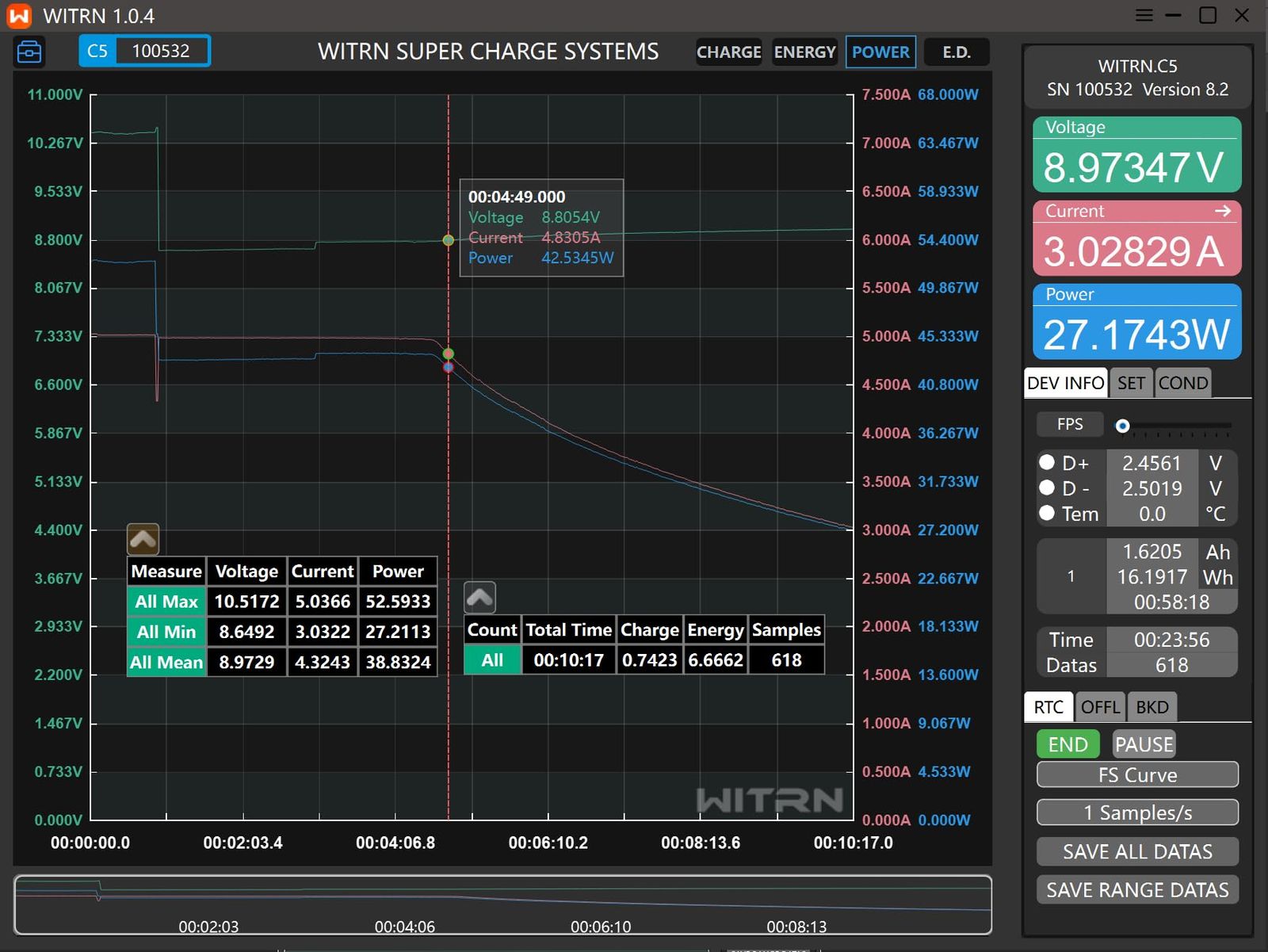The width and height of the screenshot is (1268, 952).
Task: Collapse the measure table with chevron icon
Action: (143, 539)
